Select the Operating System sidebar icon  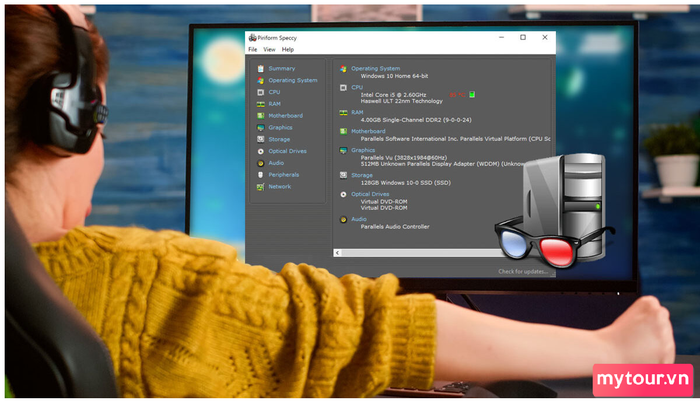(x=260, y=80)
